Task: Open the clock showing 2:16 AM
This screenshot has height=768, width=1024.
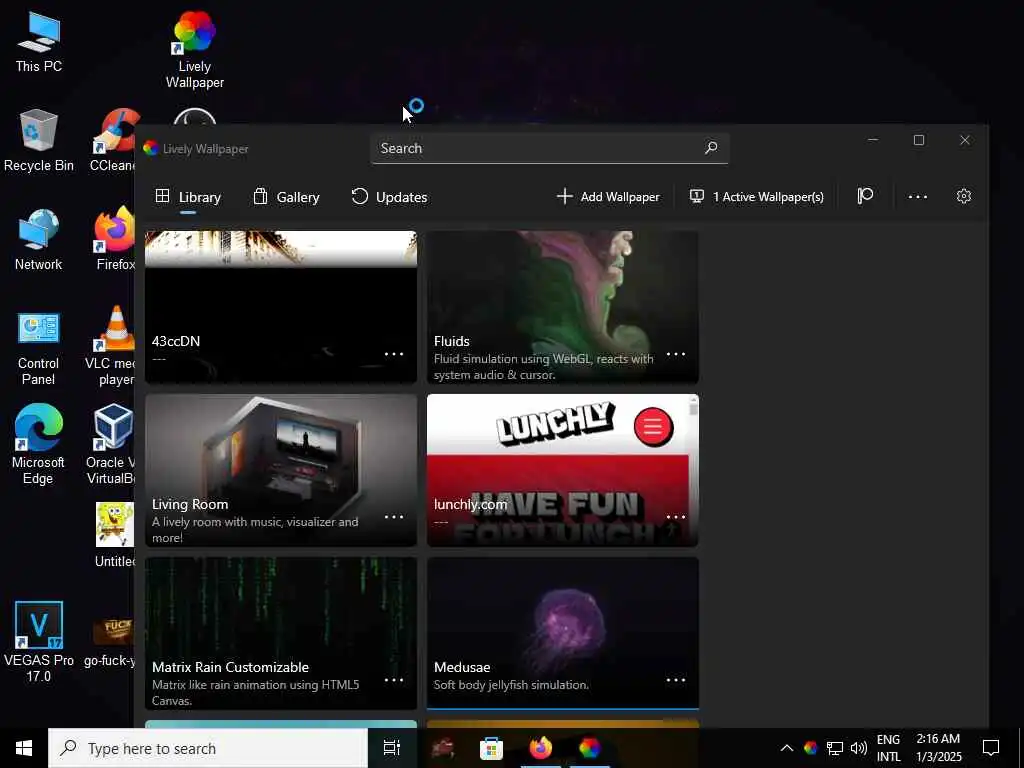Action: coord(938,748)
